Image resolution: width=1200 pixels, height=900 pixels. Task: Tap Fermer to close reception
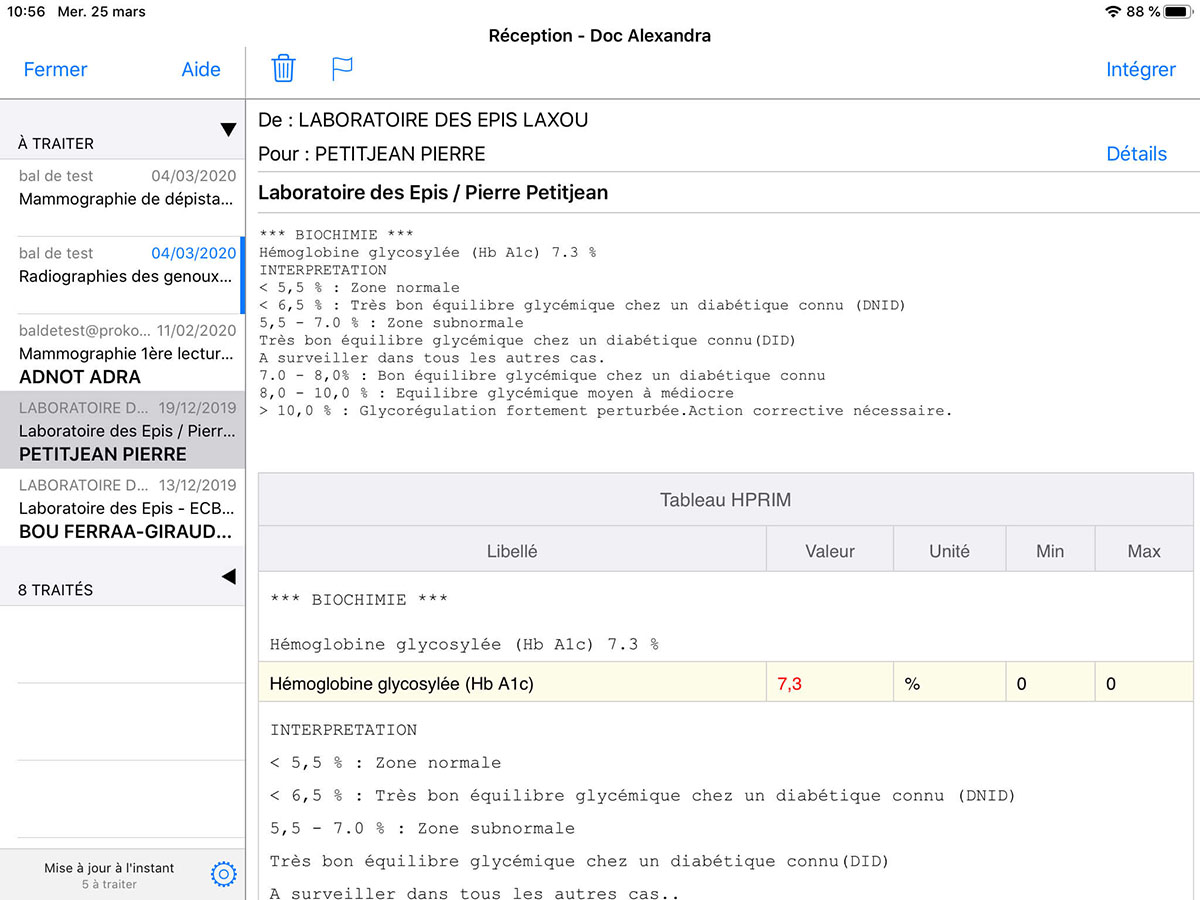[x=55, y=70]
